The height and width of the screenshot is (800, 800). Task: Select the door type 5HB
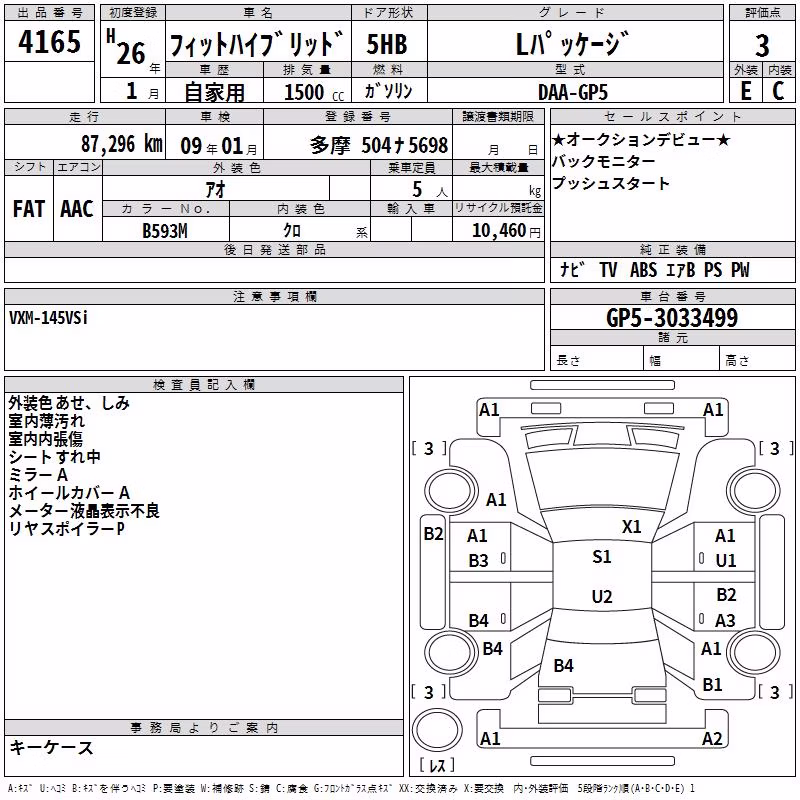(x=387, y=44)
